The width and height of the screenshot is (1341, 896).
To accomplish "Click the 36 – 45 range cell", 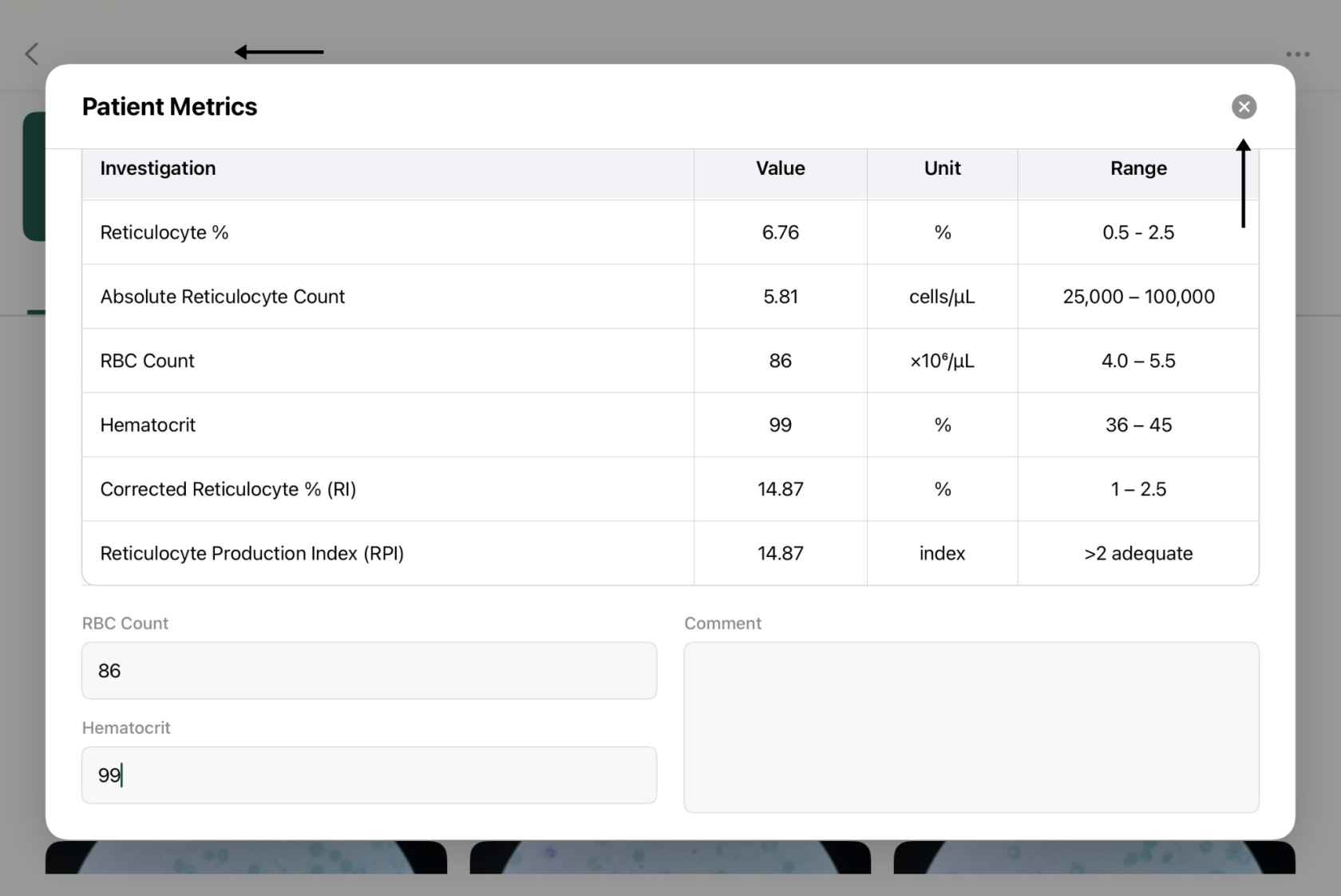I will pos(1138,425).
